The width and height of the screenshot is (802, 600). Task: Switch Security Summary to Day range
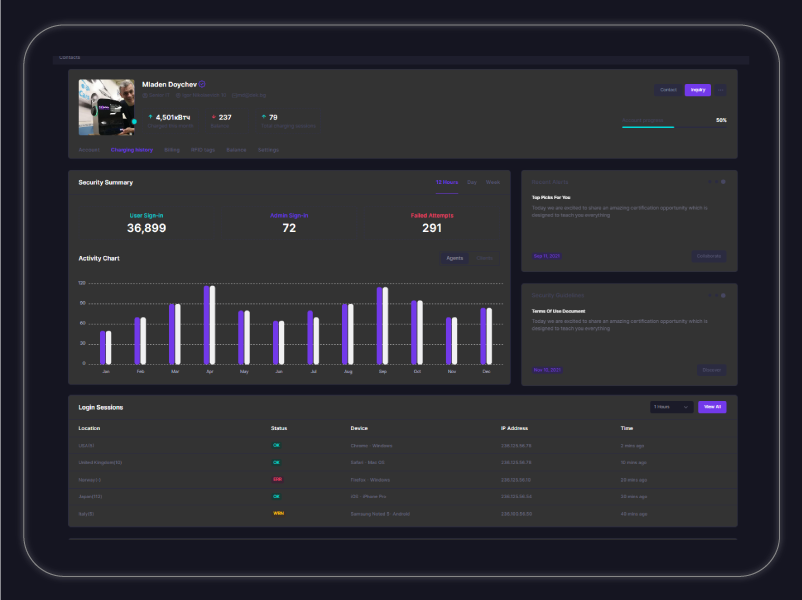coord(472,182)
